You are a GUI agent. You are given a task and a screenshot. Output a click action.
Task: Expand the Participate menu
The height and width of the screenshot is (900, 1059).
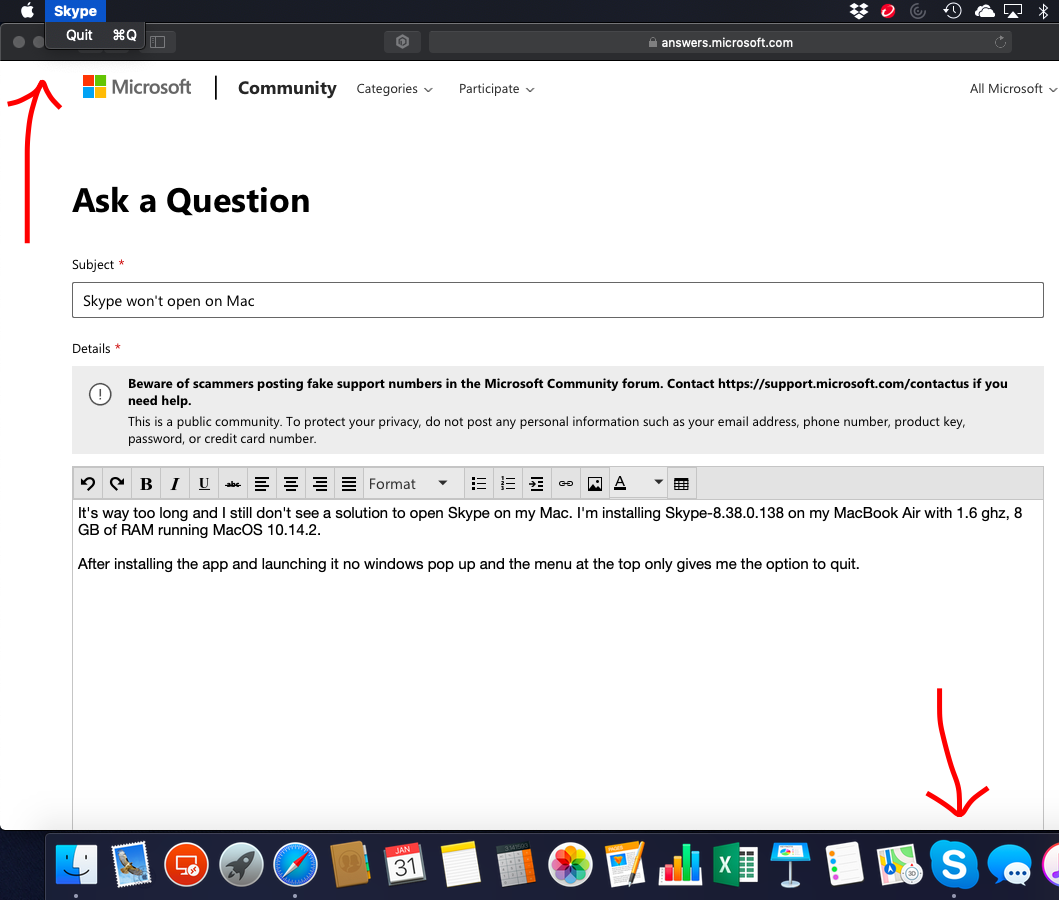click(x=496, y=88)
